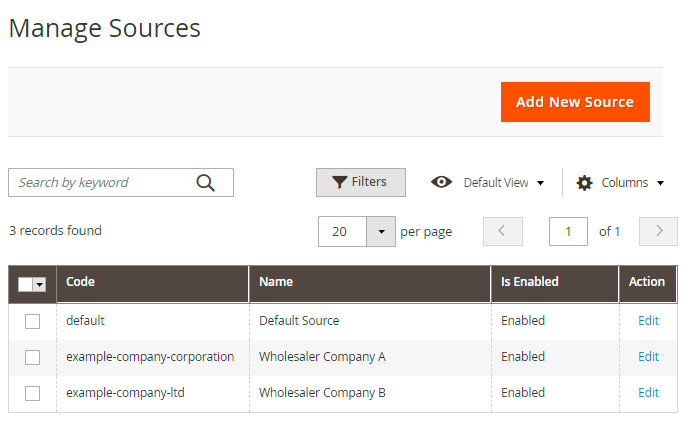Click Add New Source button
The height and width of the screenshot is (424, 684).
click(x=574, y=102)
